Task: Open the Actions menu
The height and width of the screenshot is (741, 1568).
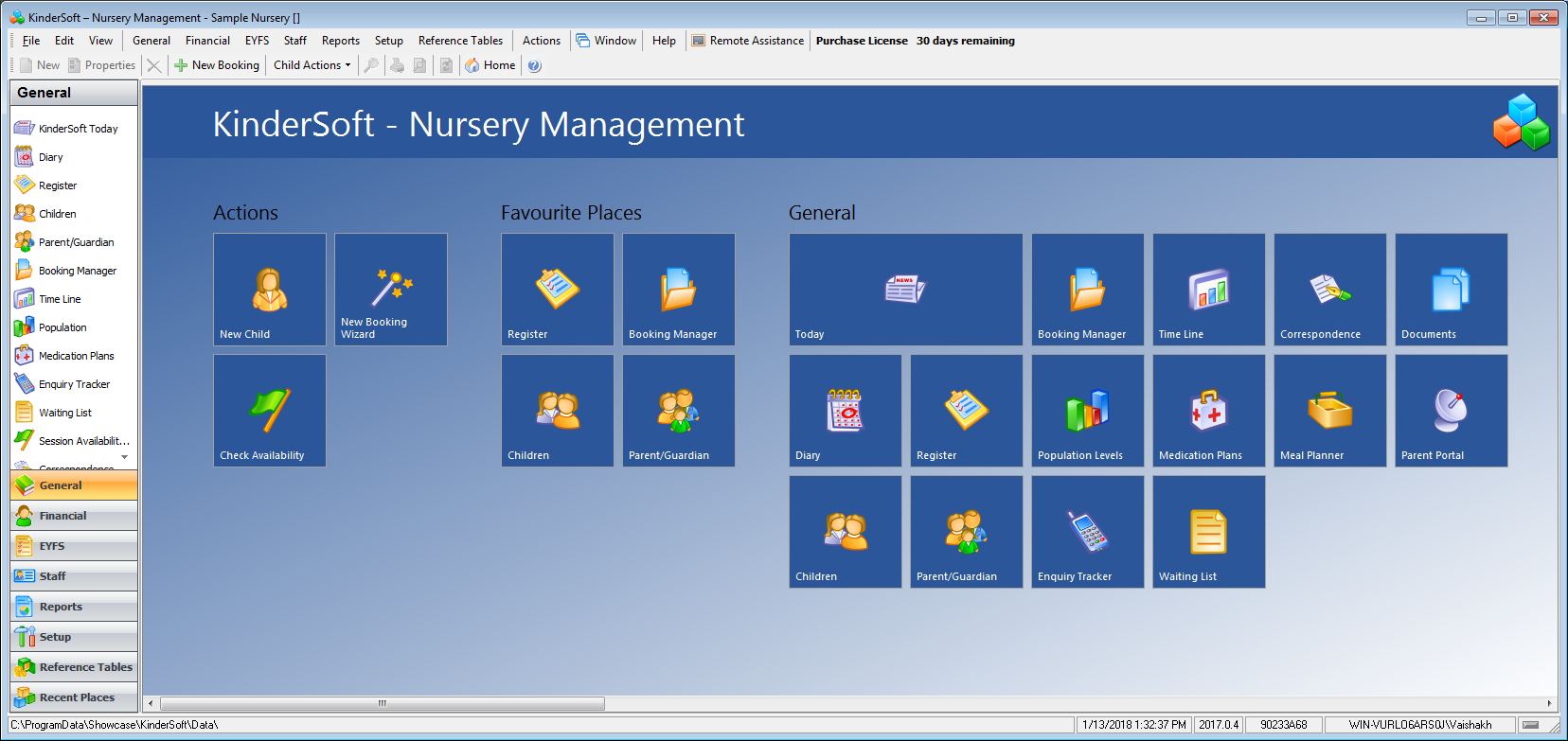Action: tap(542, 41)
